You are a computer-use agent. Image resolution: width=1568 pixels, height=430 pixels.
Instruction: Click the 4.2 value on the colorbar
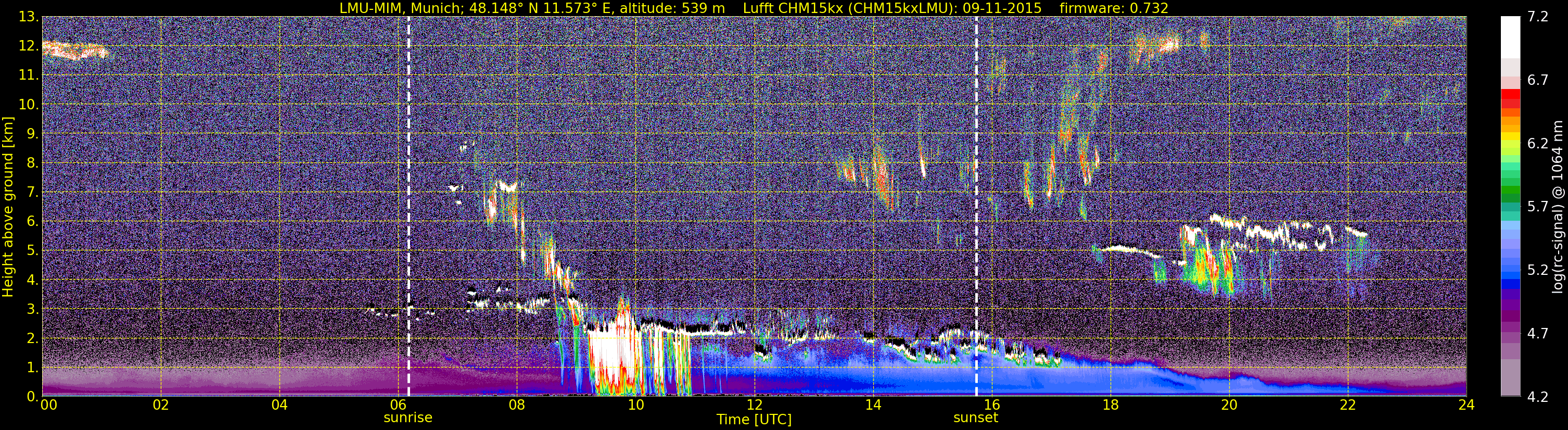pyautogui.click(x=1538, y=397)
